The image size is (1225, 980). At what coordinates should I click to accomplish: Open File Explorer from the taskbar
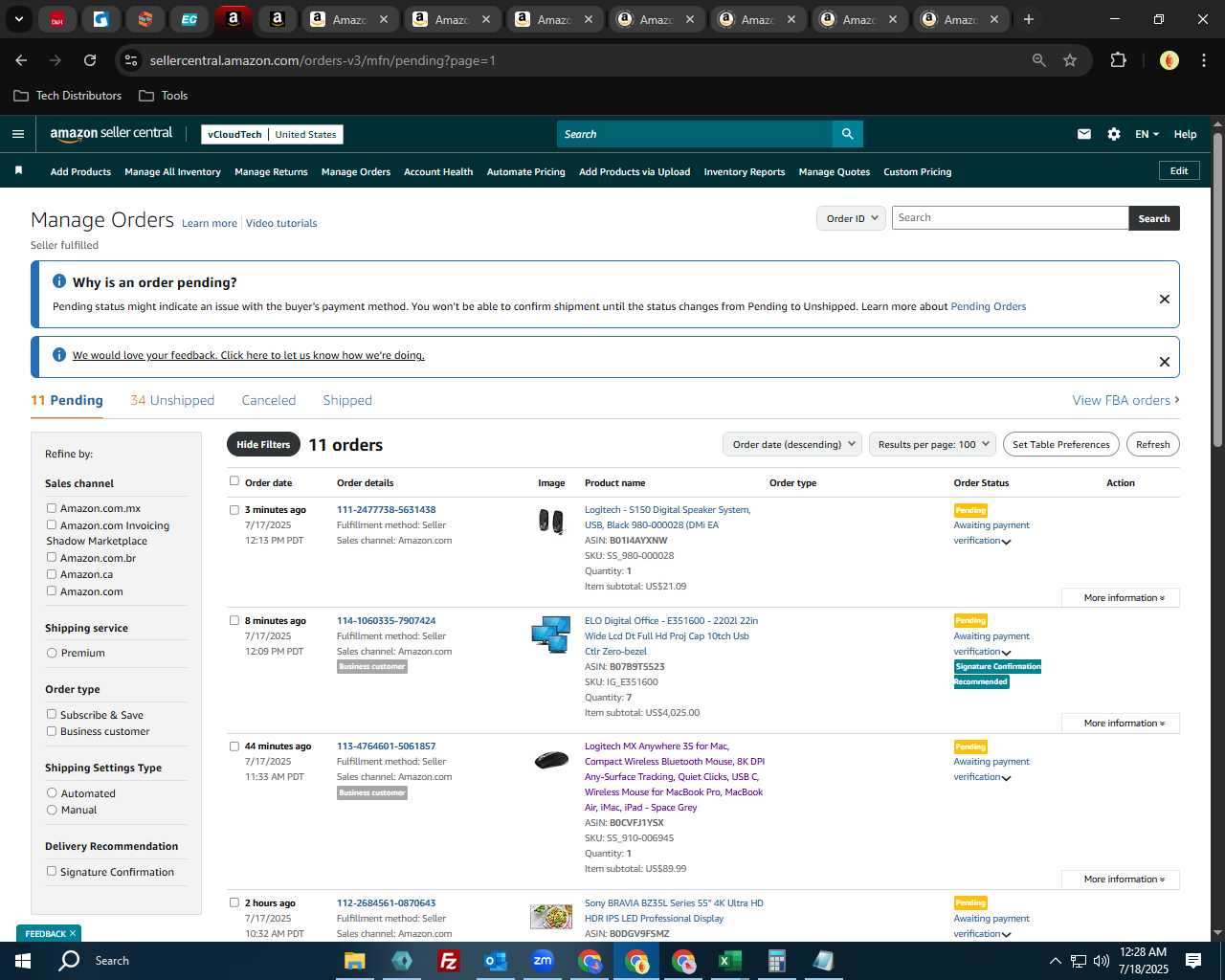tap(355, 961)
